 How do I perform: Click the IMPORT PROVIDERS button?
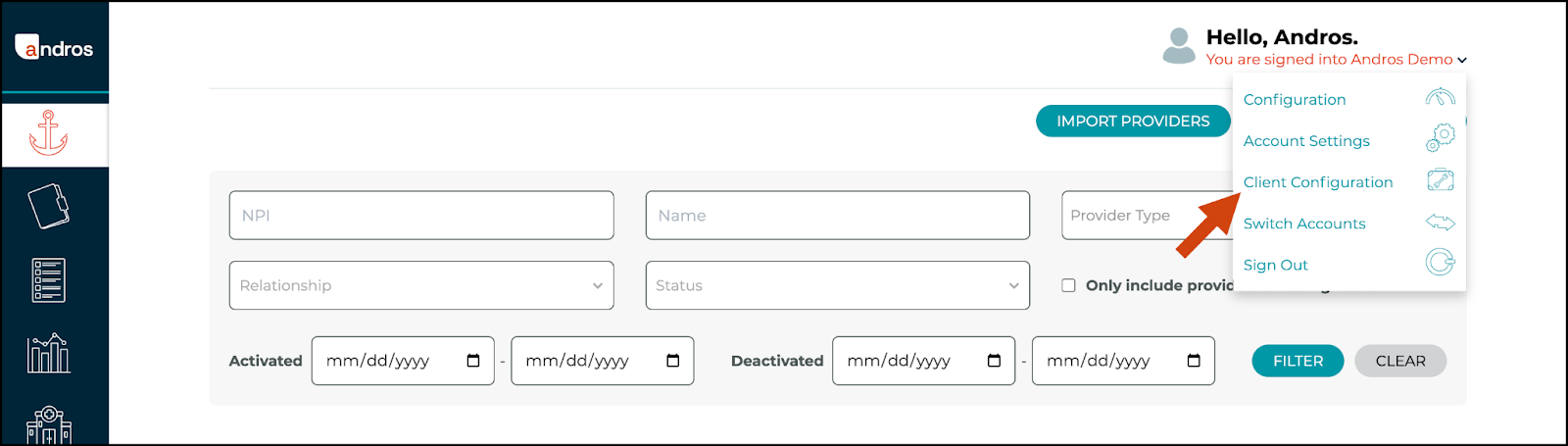(1133, 121)
